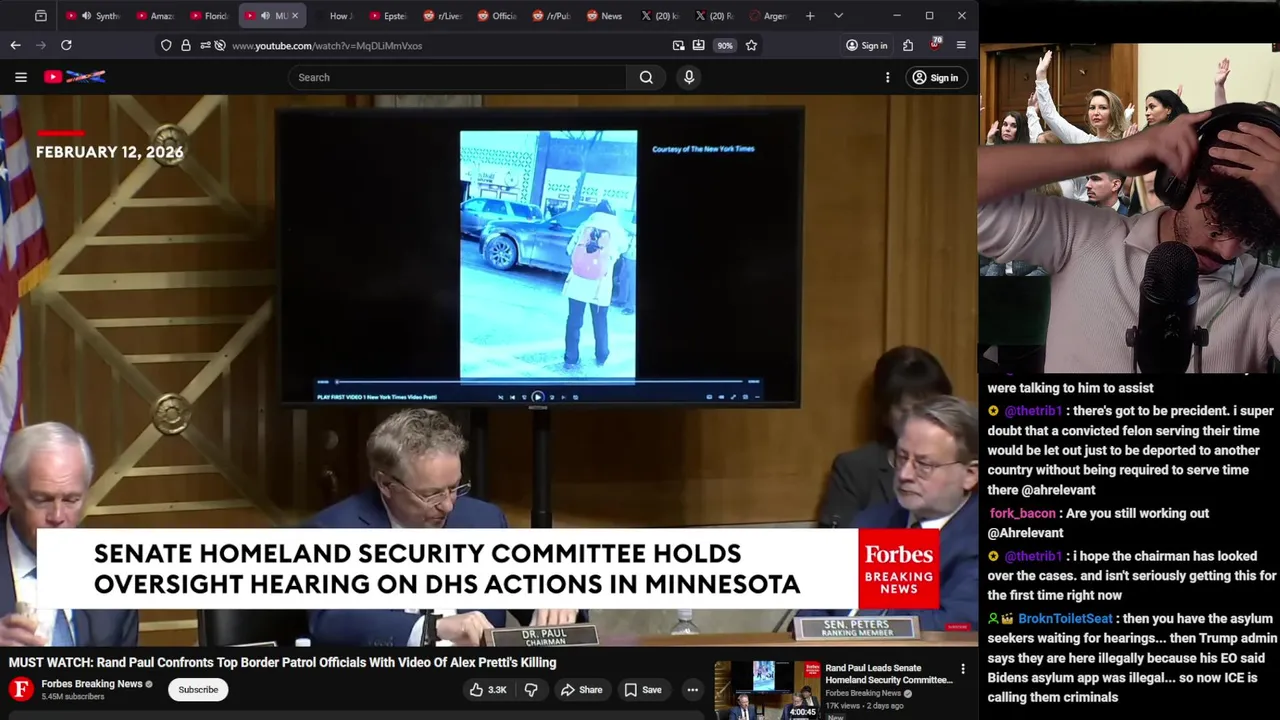Open the Forbes Breaking News channel name link
Screen dimensions: 1280x720
[x=92, y=684]
